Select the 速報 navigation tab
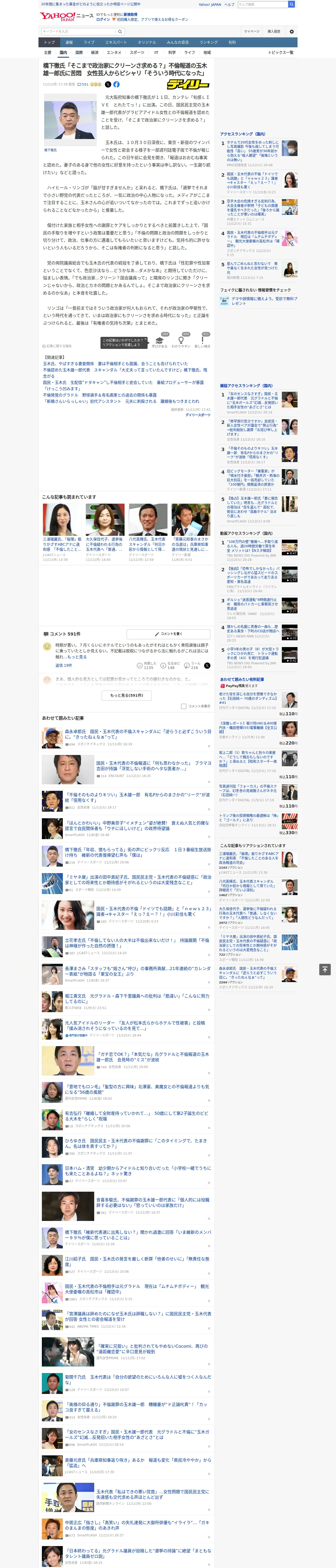The width and height of the screenshot is (336, 1568). (x=69, y=43)
